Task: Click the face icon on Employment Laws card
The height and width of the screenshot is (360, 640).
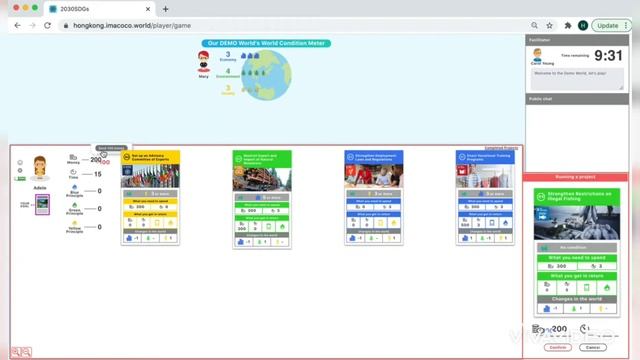Action: 350,157
